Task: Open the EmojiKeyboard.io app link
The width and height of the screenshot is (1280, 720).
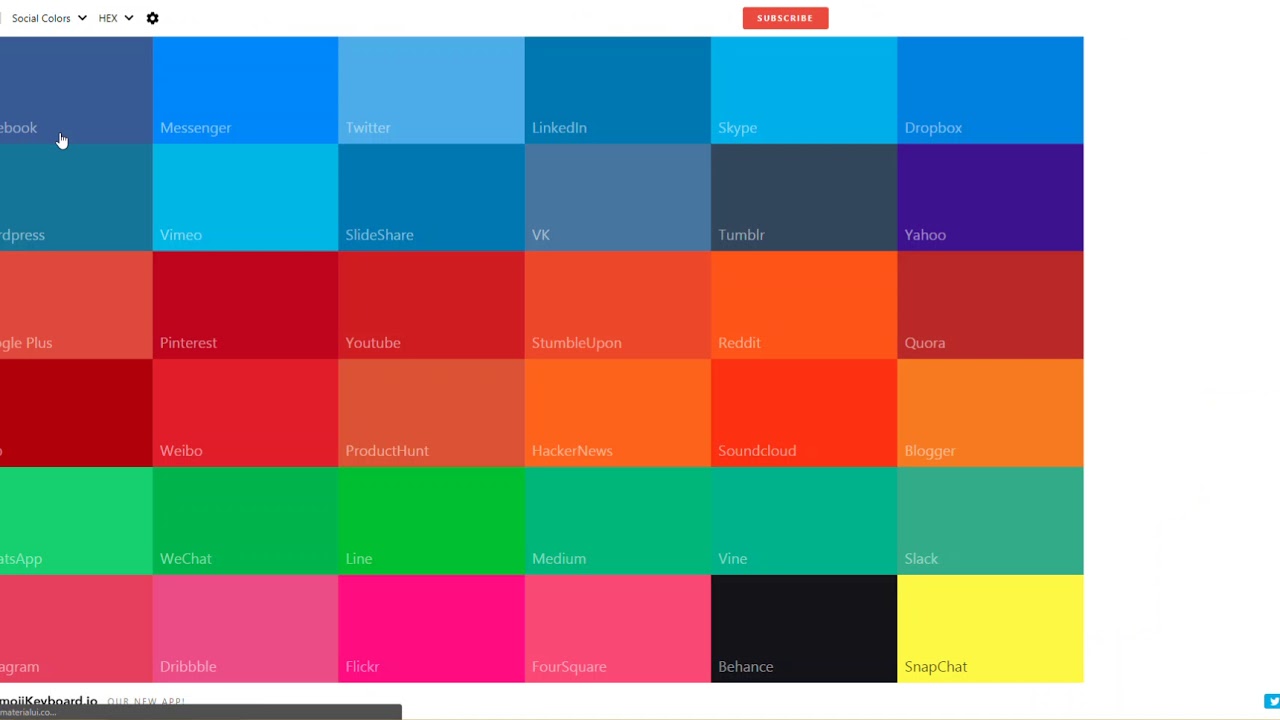Action: (48, 701)
